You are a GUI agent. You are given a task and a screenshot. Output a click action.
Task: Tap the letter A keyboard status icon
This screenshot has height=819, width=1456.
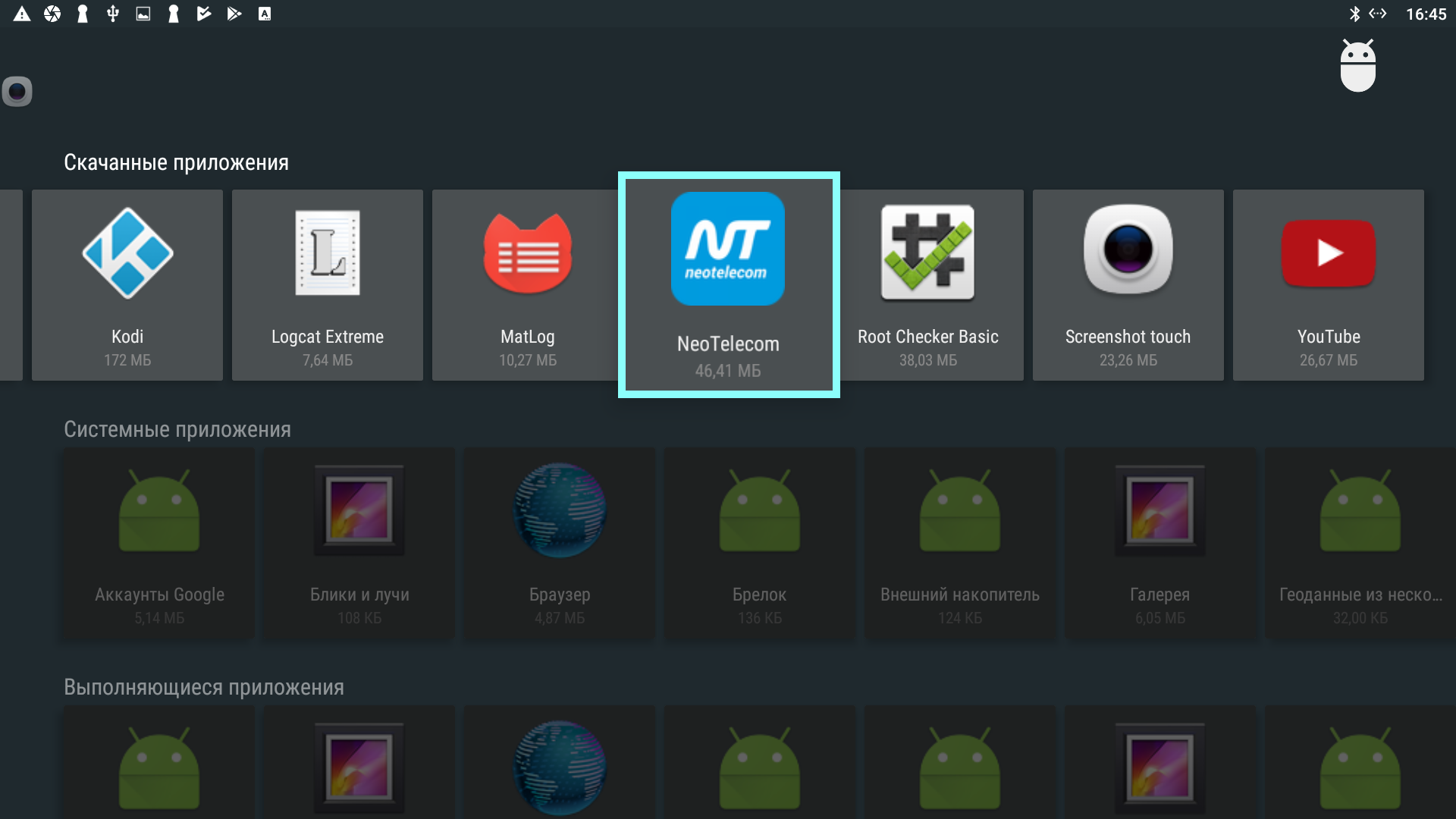coord(265,14)
